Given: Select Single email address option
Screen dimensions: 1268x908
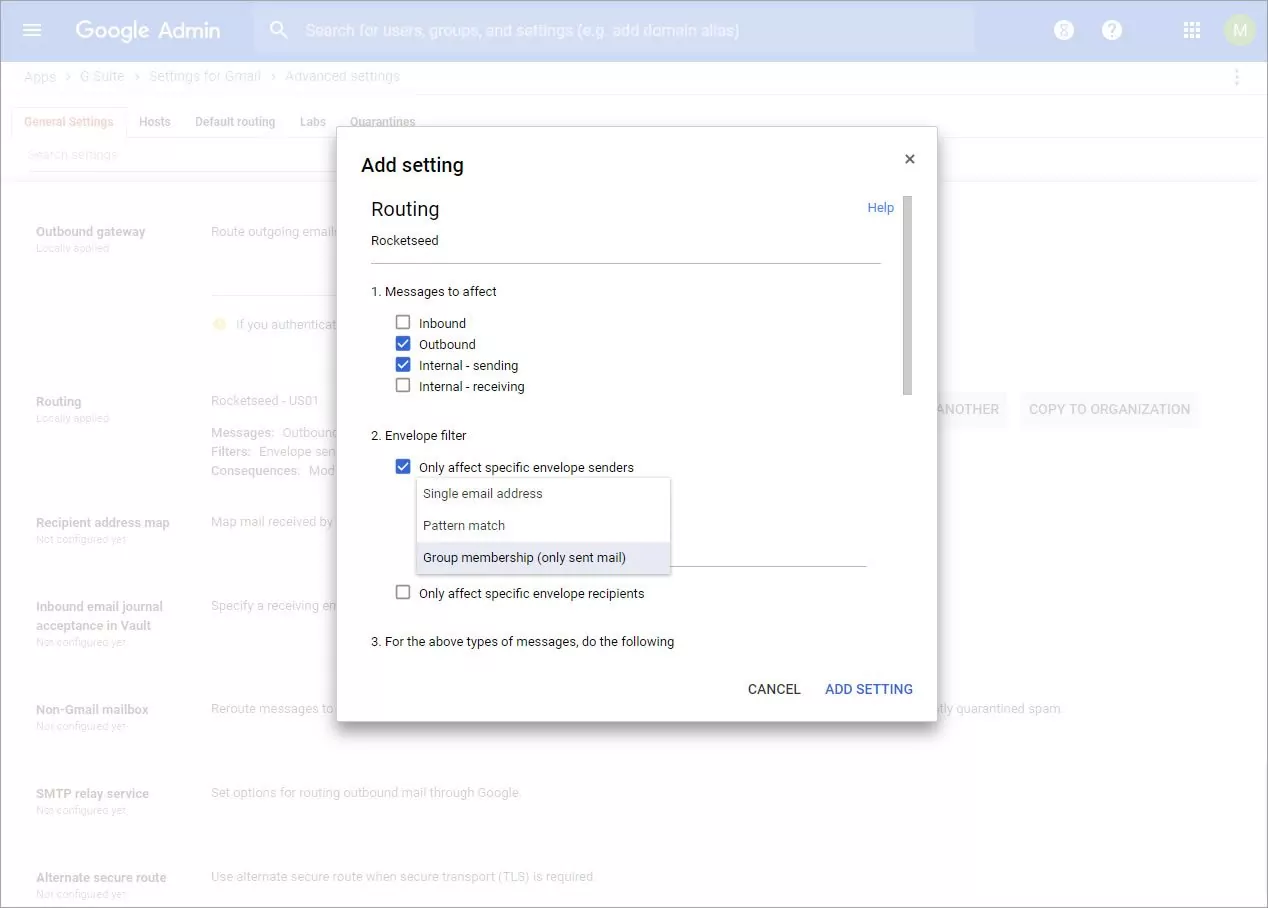Looking at the screenshot, I should [543, 494].
